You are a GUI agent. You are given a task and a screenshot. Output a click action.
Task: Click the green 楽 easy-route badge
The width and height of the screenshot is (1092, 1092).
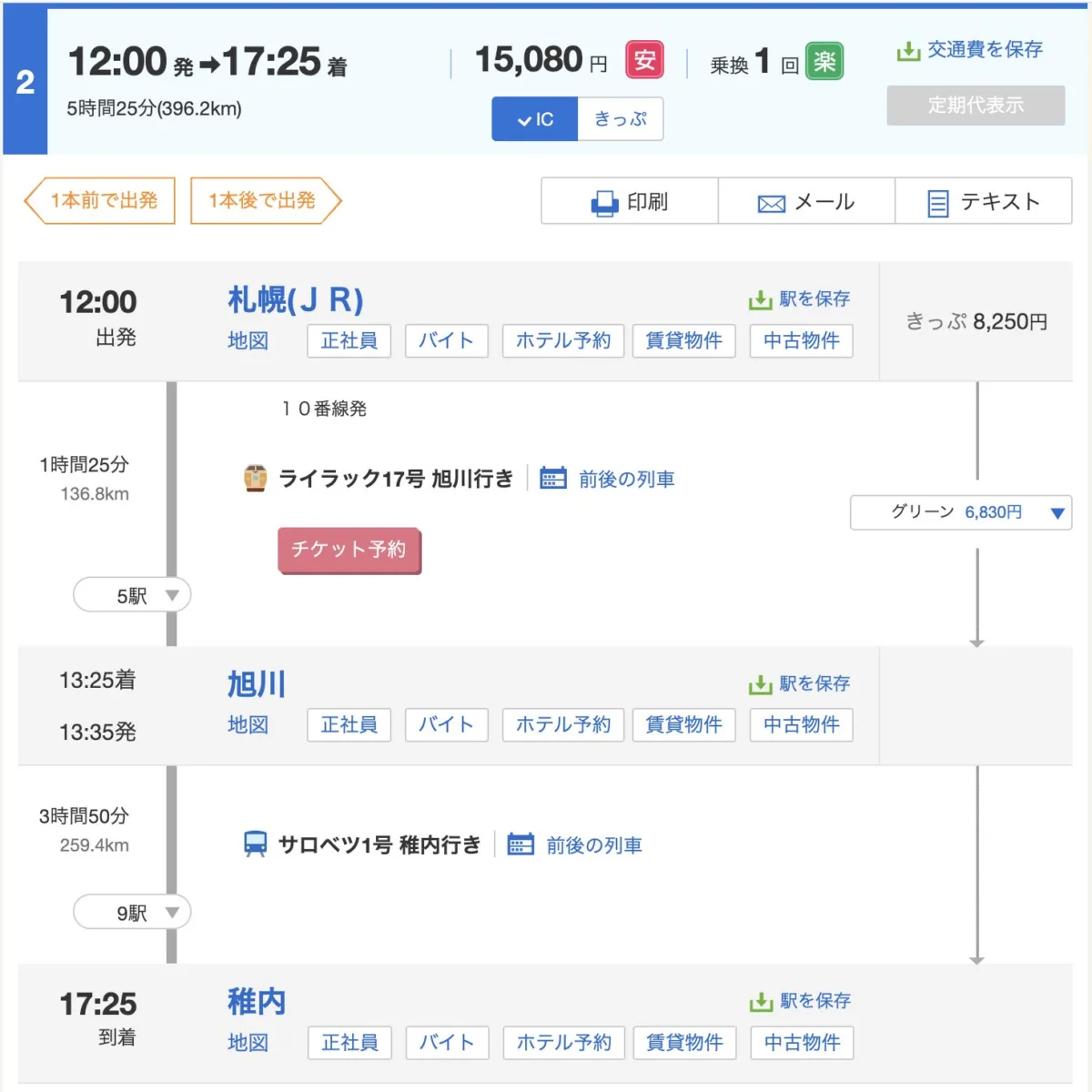824,62
